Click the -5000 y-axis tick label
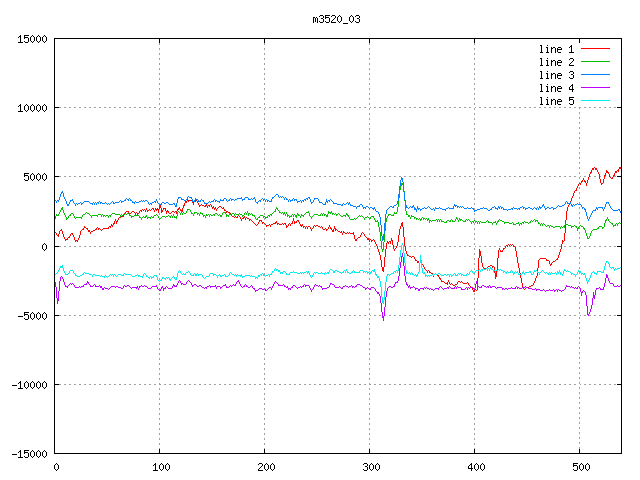Viewport: 640px width, 480px height. tap(31, 315)
